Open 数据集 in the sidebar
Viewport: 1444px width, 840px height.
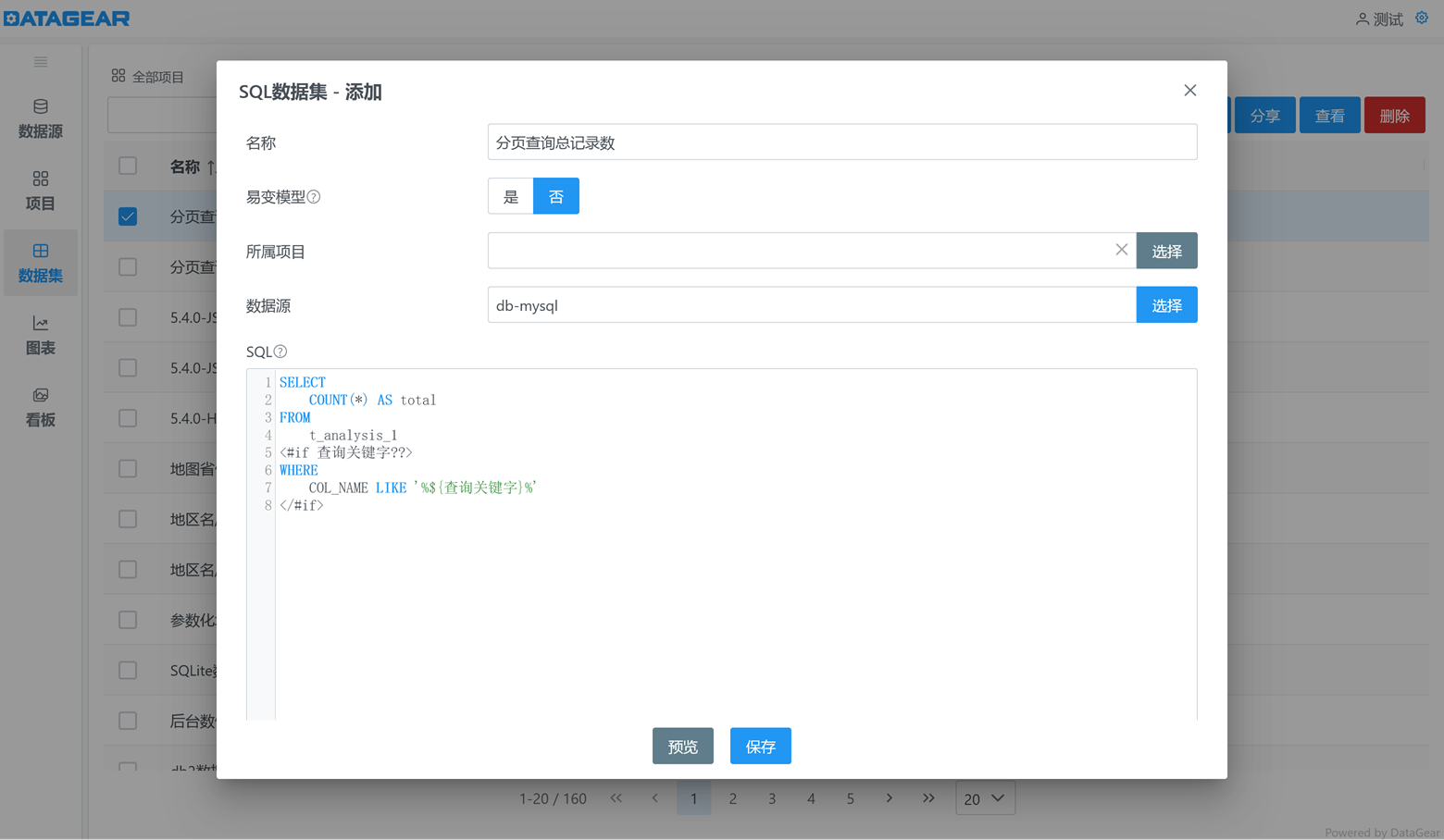(x=41, y=263)
